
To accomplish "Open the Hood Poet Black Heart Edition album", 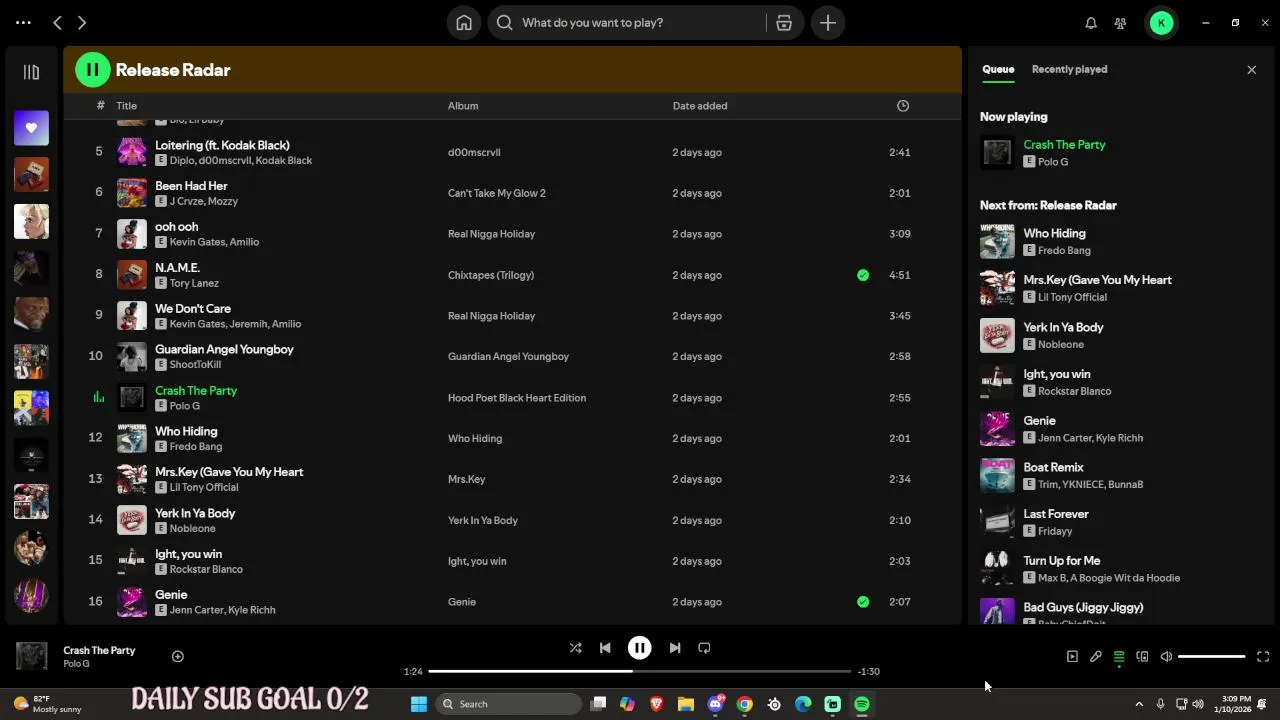I will pyautogui.click(x=517, y=398).
